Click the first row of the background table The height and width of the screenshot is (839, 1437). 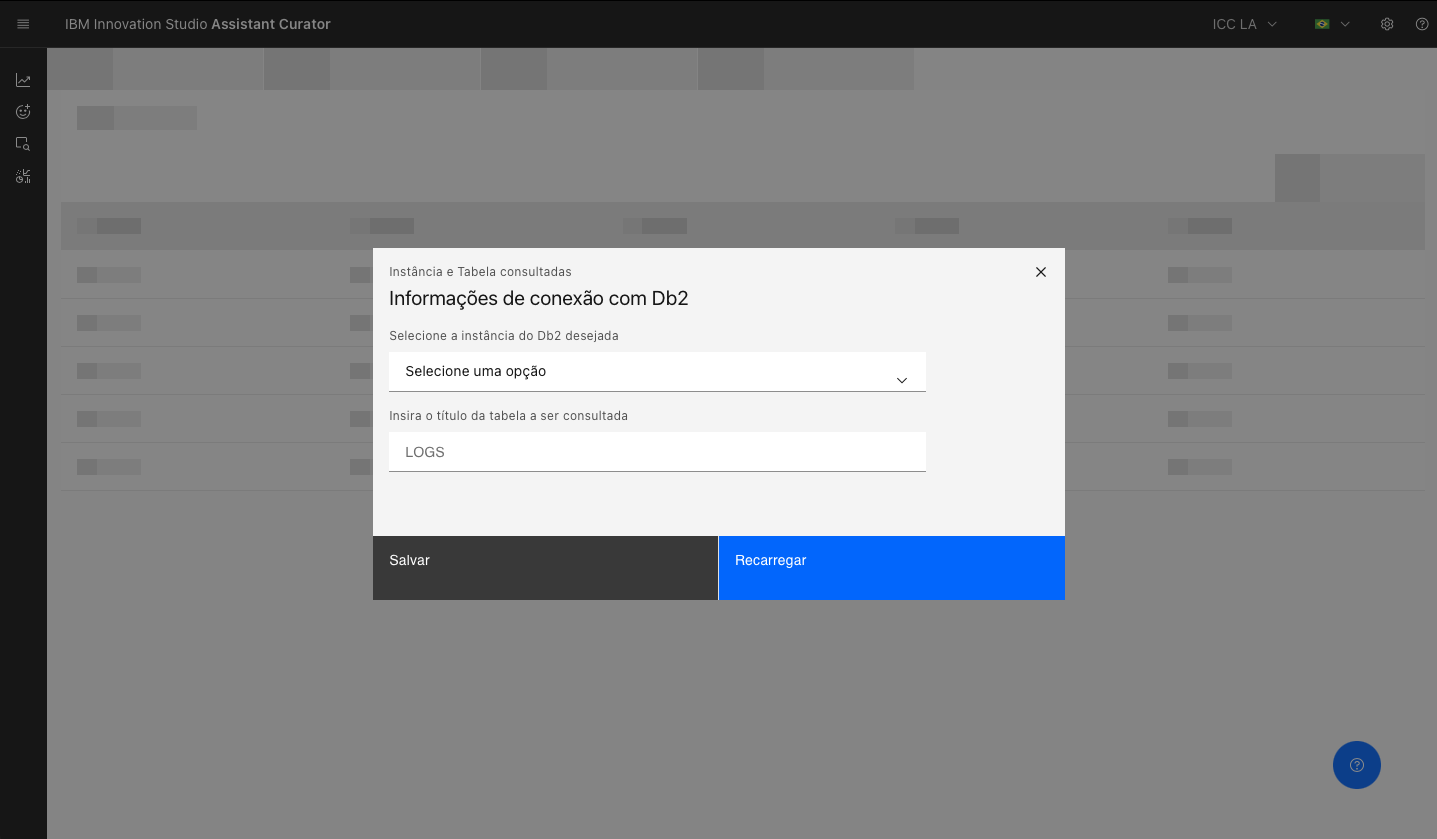200,275
